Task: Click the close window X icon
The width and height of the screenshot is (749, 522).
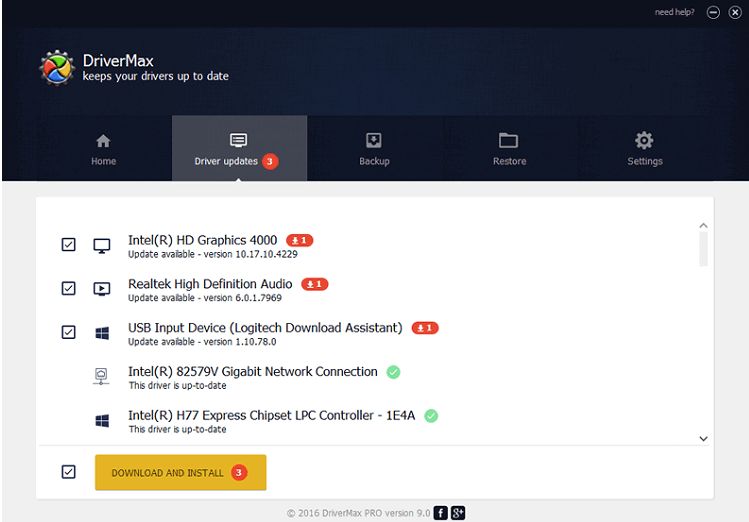Action: 735,12
